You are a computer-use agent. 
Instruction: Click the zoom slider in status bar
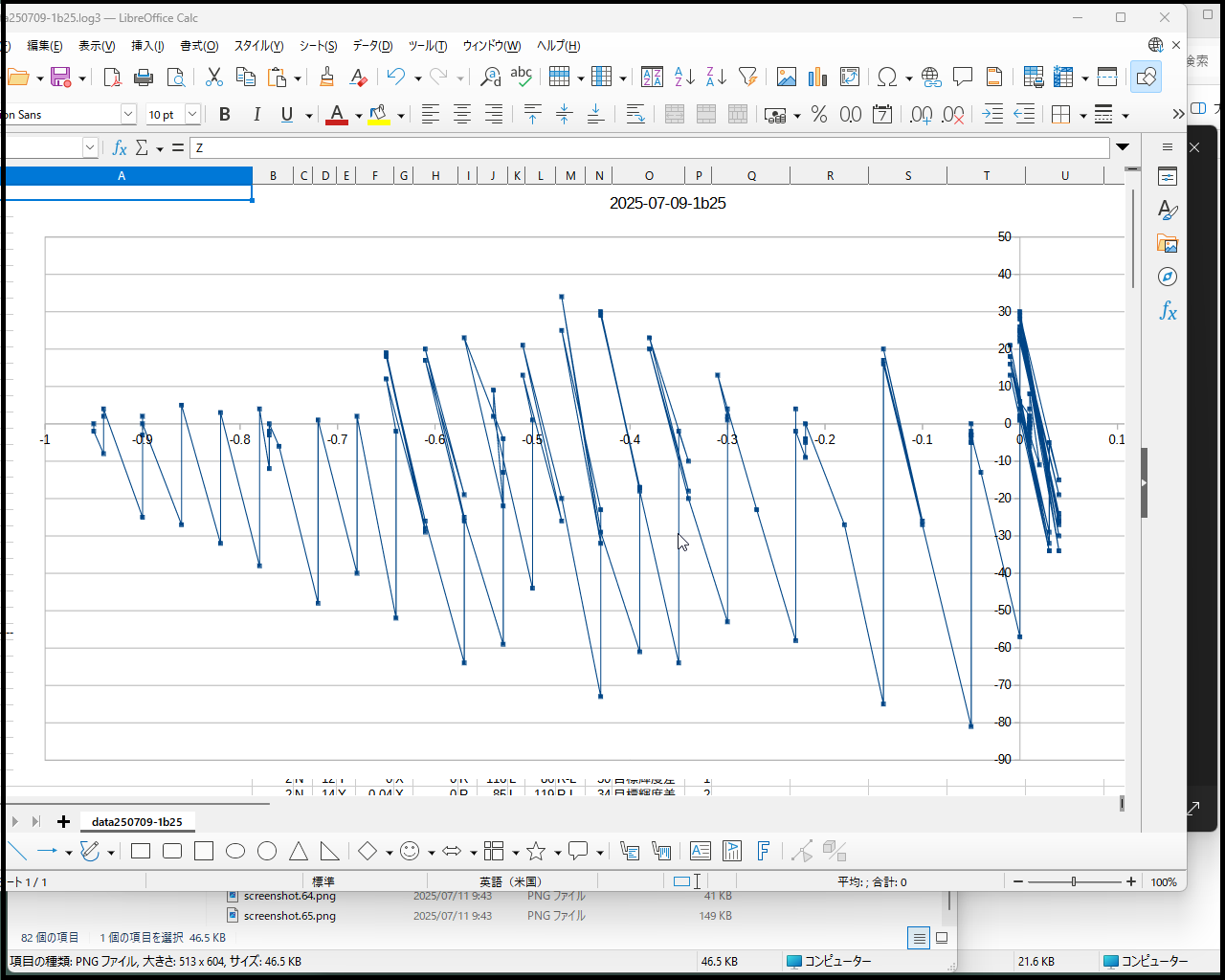tap(1074, 882)
